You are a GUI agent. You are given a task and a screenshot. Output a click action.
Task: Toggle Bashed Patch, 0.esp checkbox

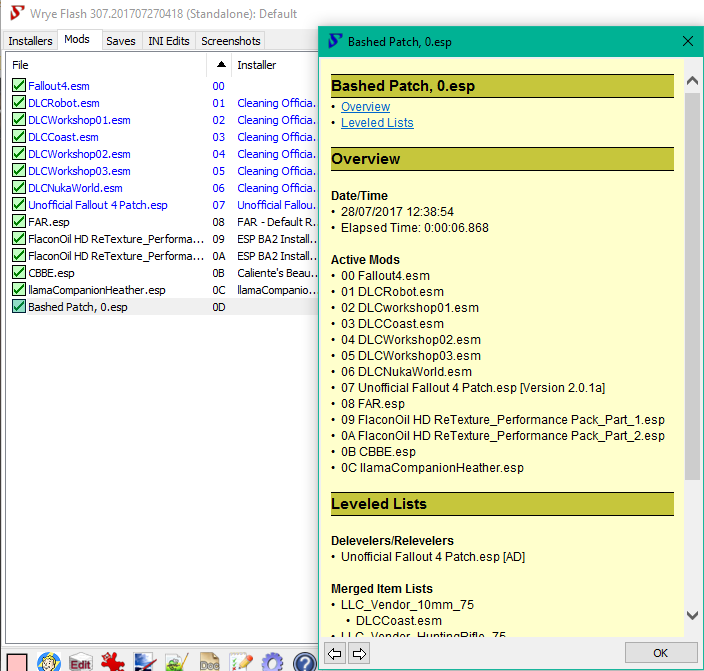[18, 307]
